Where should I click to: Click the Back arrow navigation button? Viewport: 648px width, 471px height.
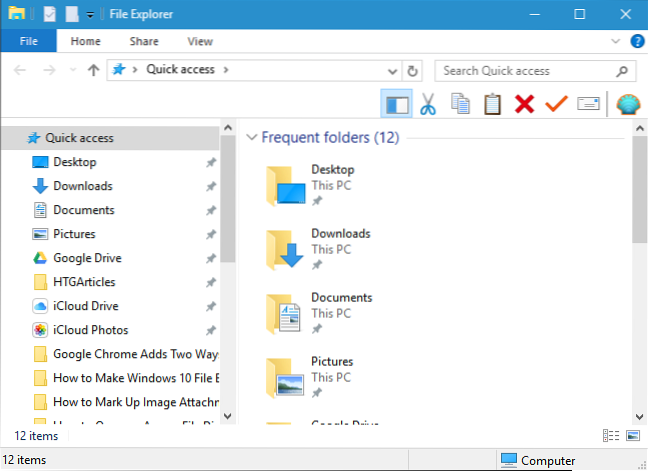[x=20, y=70]
